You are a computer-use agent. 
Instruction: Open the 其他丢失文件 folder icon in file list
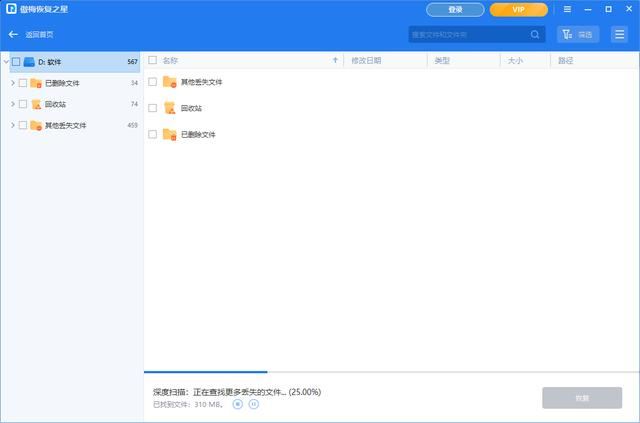point(169,82)
